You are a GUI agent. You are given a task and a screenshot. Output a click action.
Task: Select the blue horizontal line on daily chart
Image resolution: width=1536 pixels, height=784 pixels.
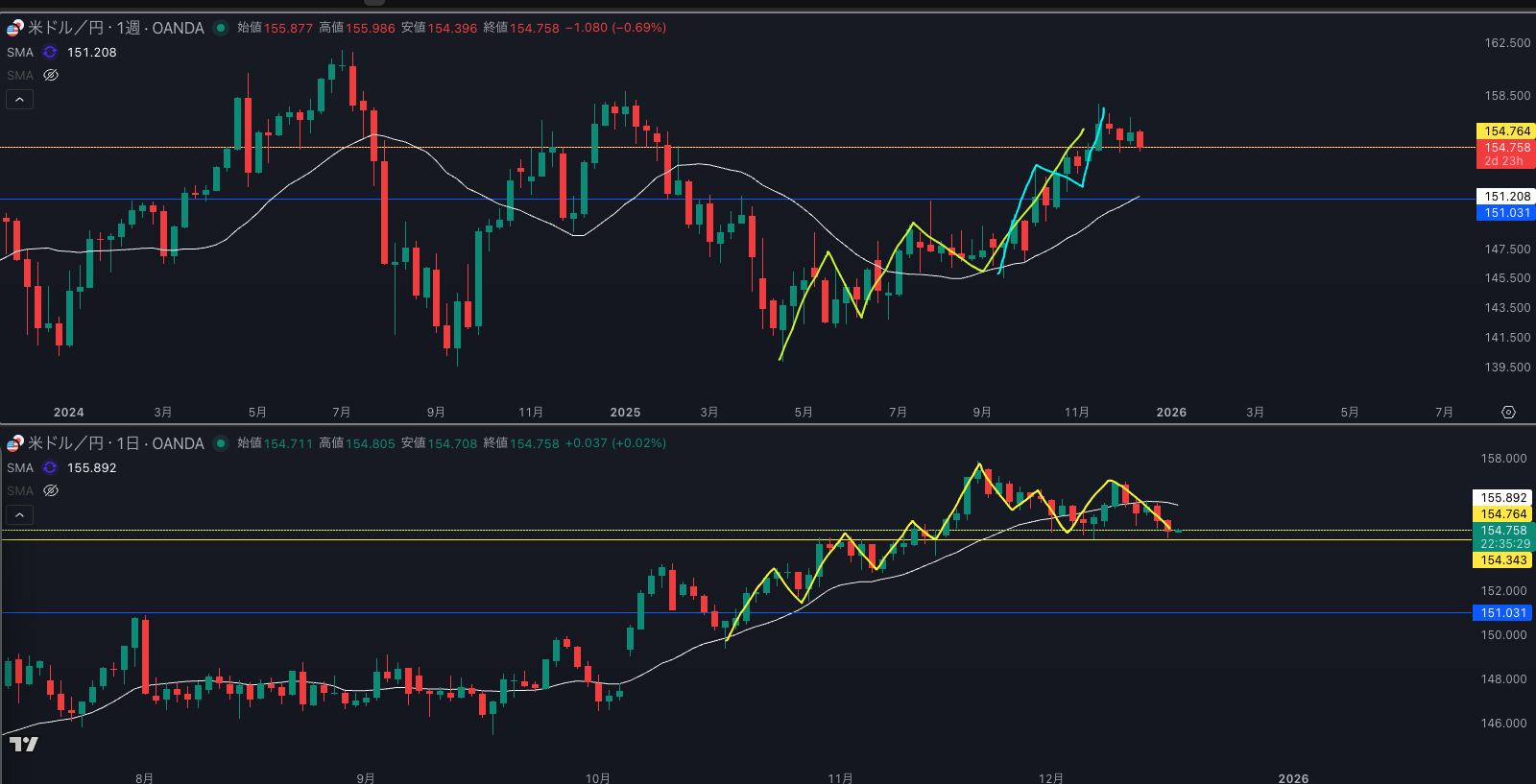click(384, 612)
